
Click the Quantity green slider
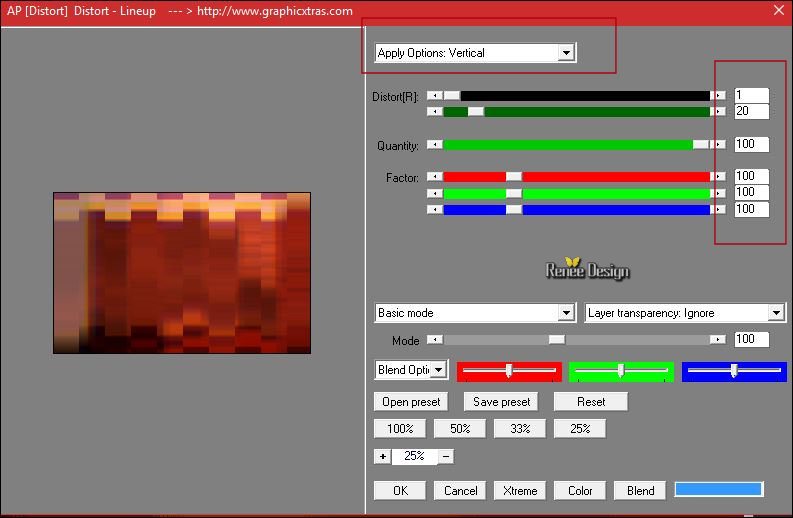point(577,145)
